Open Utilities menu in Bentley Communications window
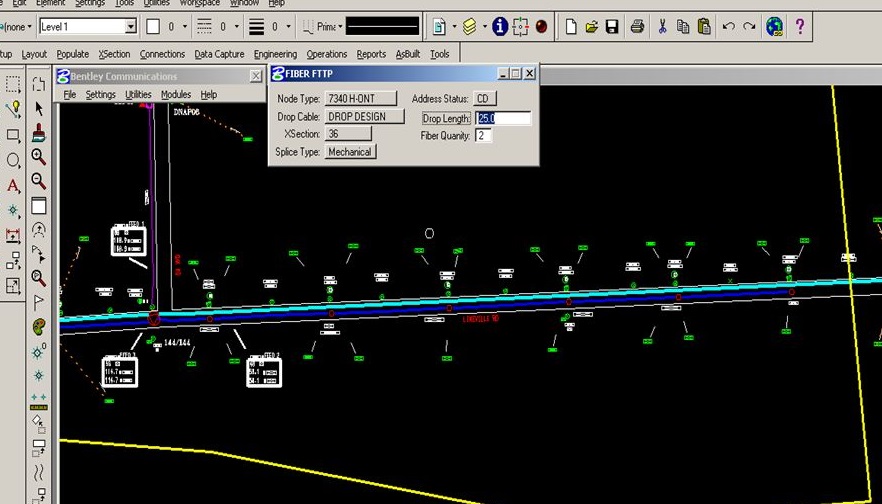Screen dimensions: 882x504 [138, 94]
